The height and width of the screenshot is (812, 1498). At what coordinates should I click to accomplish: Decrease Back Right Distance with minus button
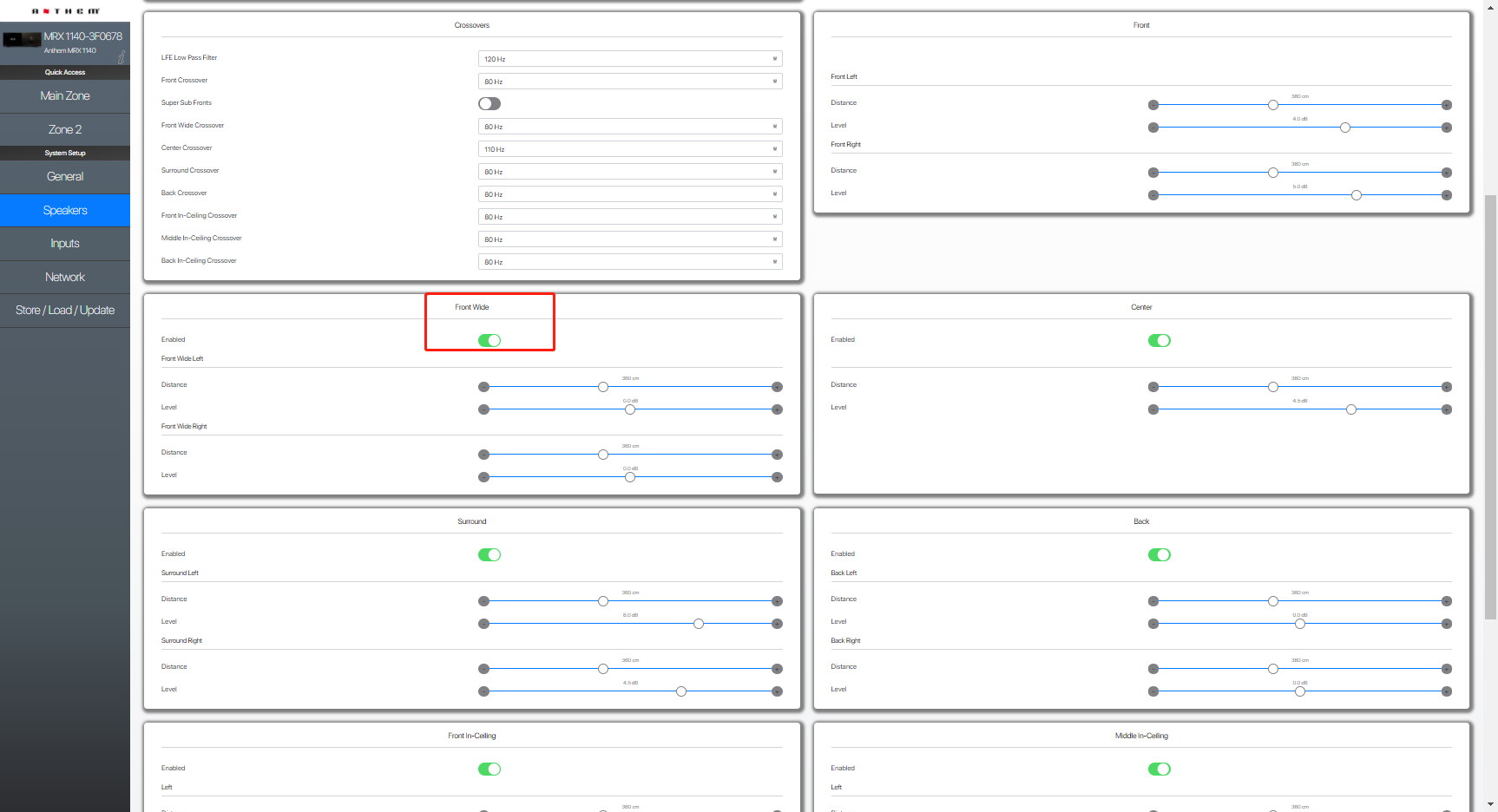(x=1153, y=669)
